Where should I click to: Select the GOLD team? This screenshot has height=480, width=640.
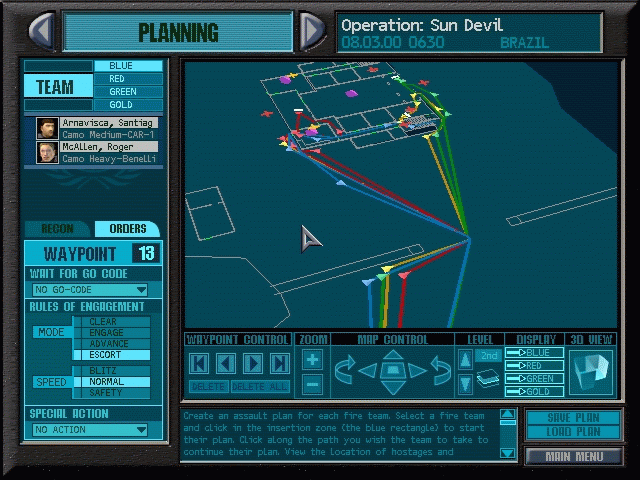coord(128,105)
